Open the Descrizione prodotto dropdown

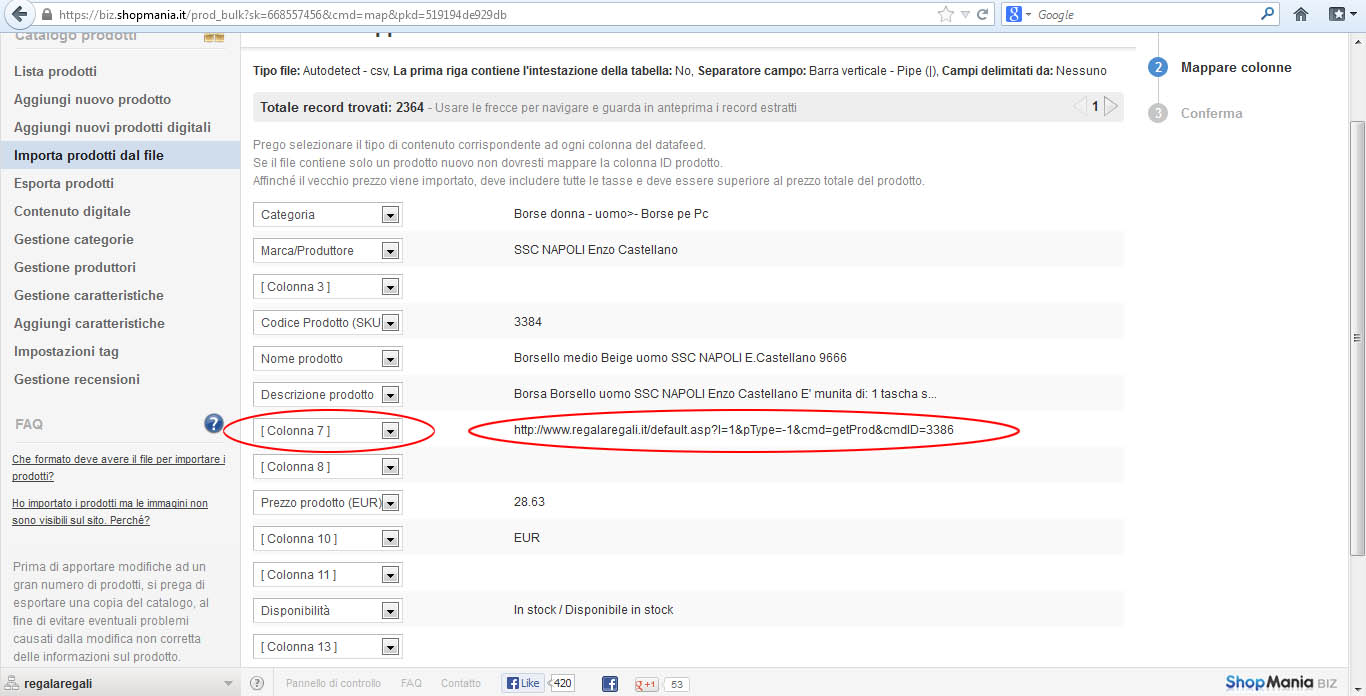(328, 394)
